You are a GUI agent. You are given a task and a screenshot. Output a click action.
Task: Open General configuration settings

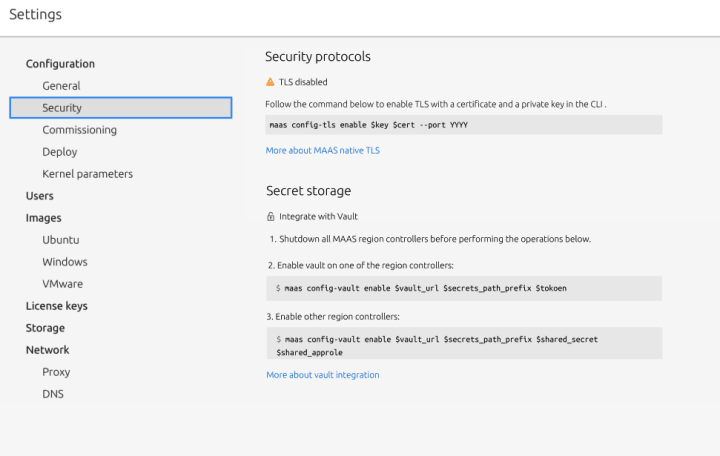(61, 86)
